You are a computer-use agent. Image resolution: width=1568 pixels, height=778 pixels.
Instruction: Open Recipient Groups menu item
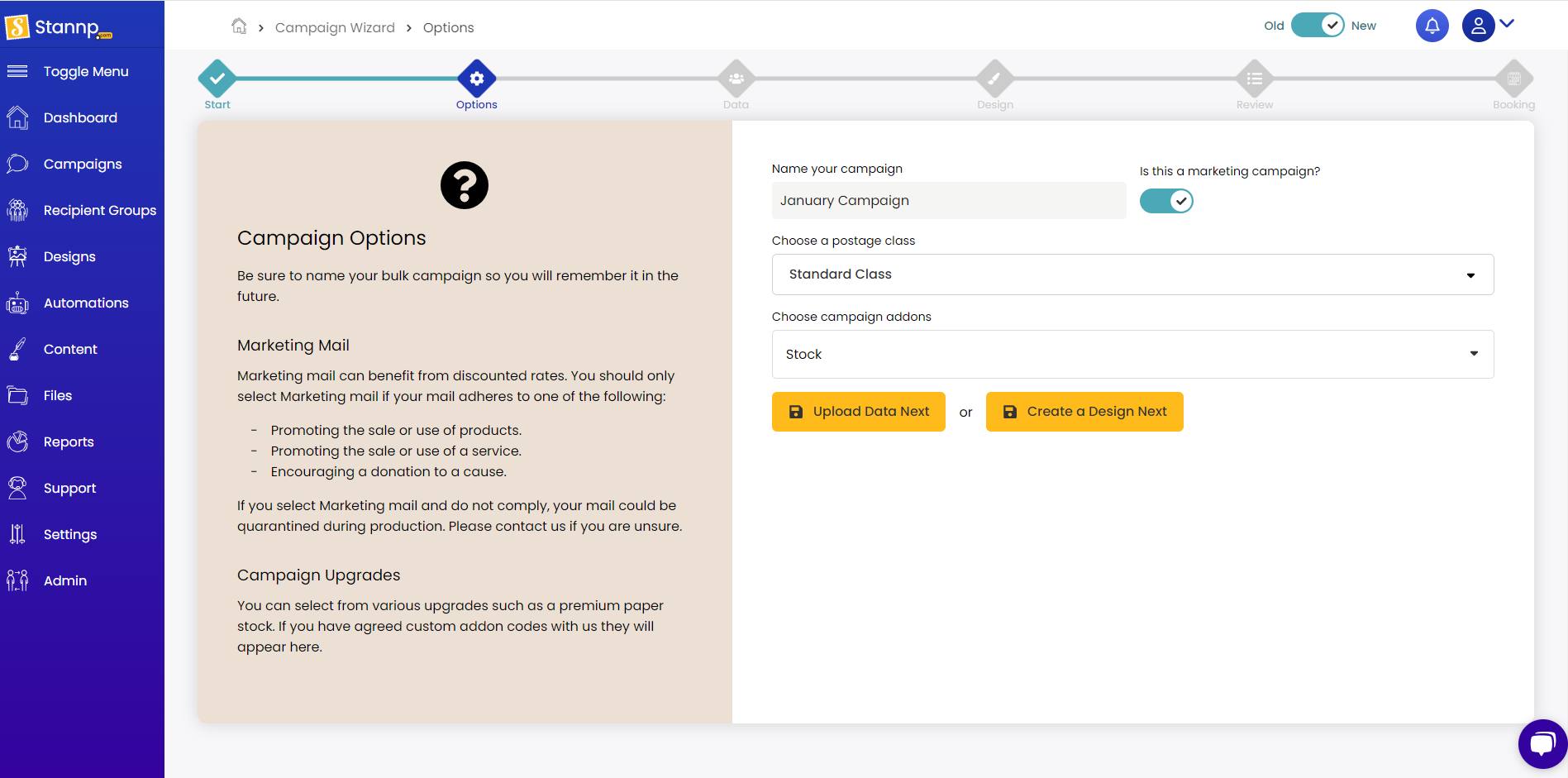click(100, 210)
